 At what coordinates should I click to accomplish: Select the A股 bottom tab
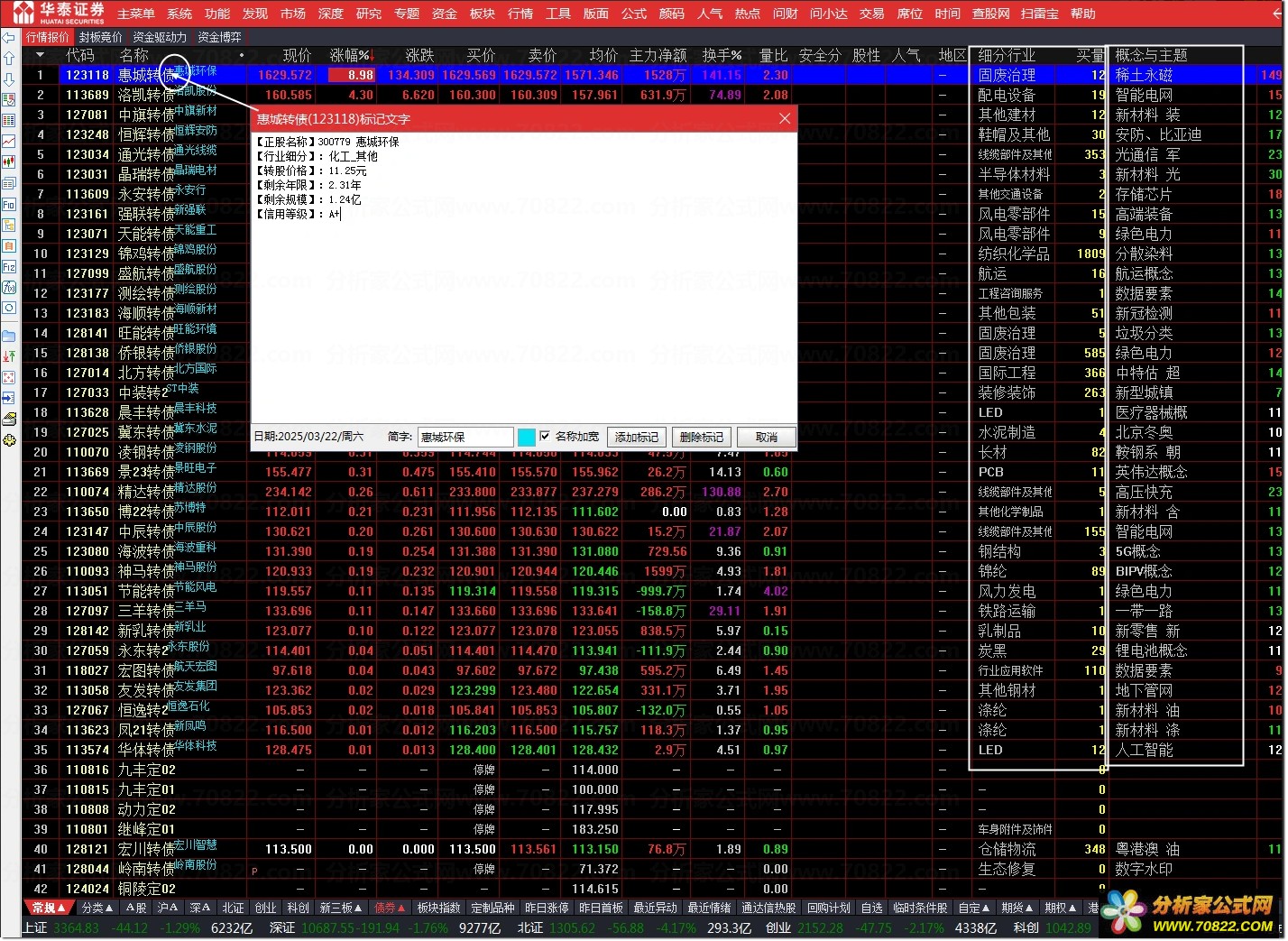[136, 908]
